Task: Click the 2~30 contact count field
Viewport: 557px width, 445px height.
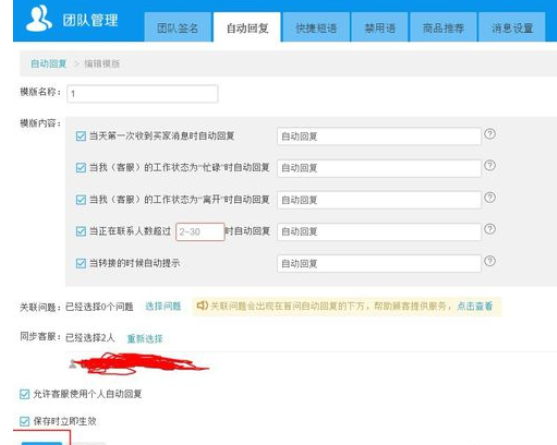Action: [x=200, y=232]
